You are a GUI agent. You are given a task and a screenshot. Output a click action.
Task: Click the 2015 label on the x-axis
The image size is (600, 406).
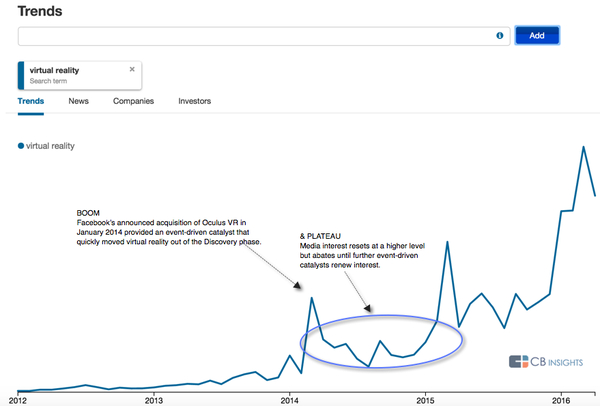tap(426, 400)
